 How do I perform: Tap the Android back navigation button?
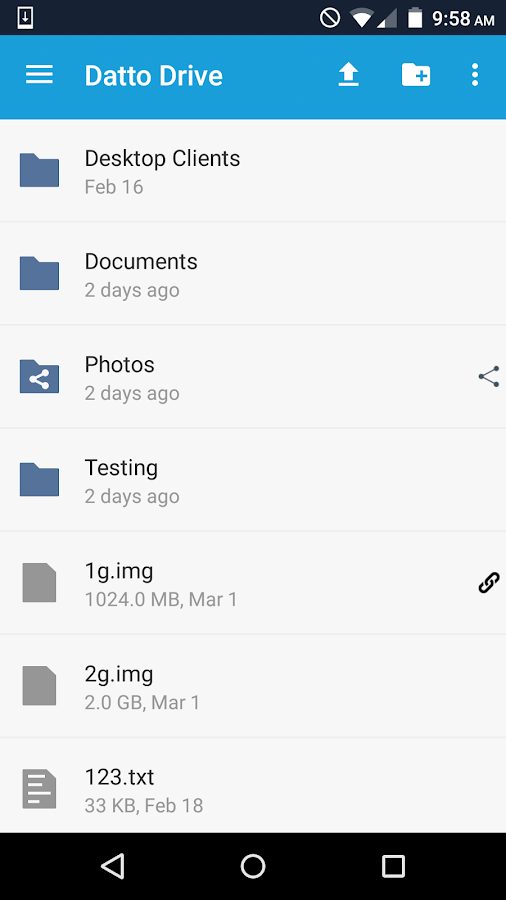pos(113,866)
